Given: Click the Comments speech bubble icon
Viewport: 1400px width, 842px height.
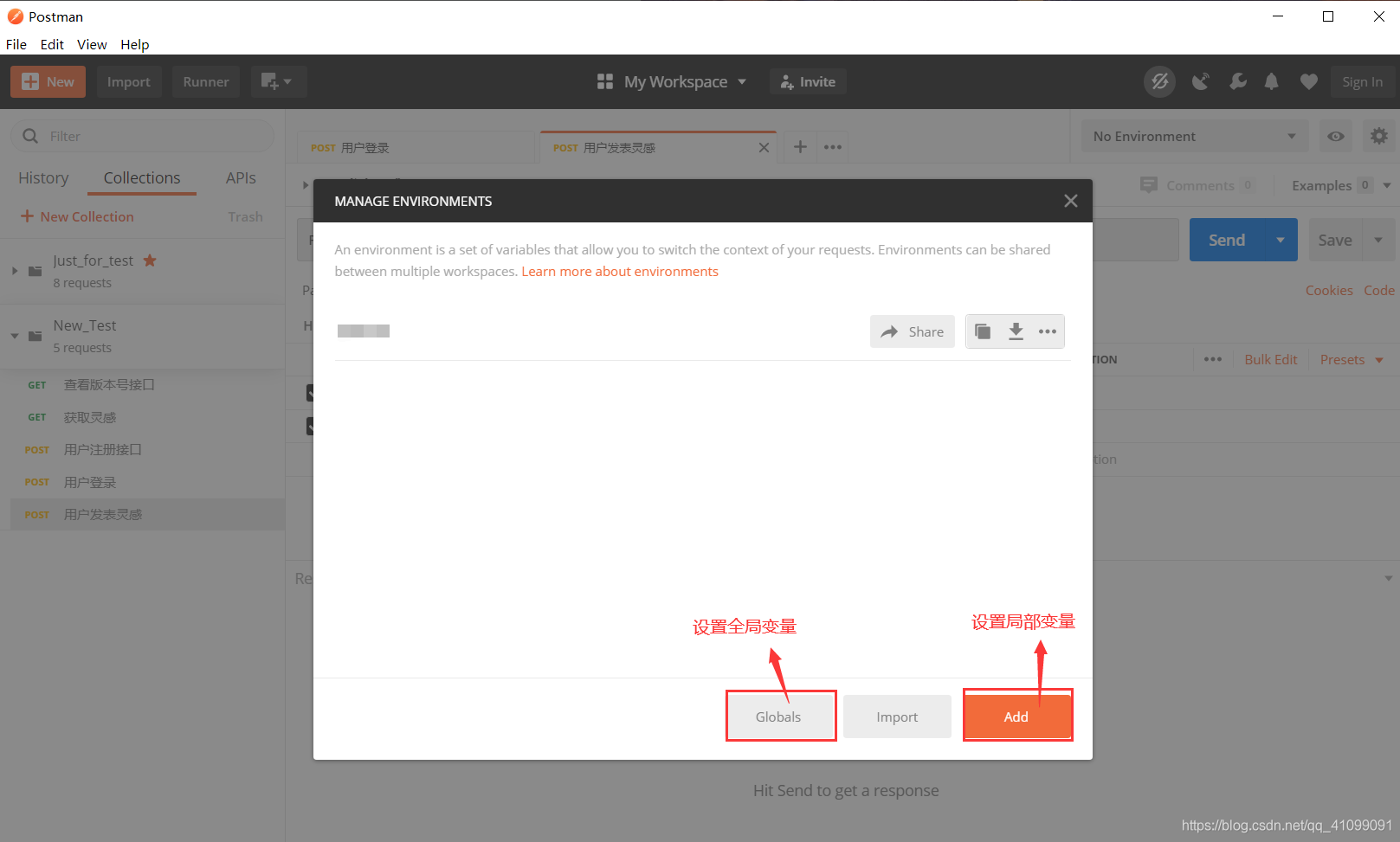Looking at the screenshot, I should click(x=1149, y=185).
